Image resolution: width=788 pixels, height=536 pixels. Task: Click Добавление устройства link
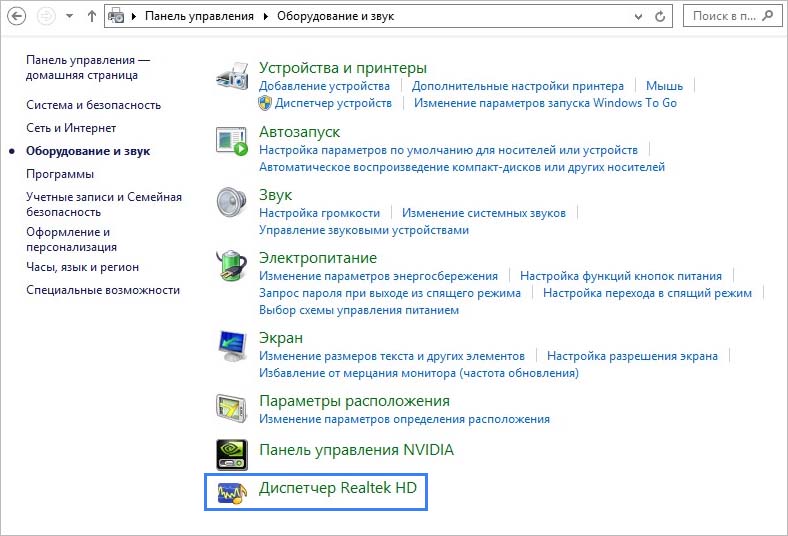pyautogui.click(x=324, y=86)
